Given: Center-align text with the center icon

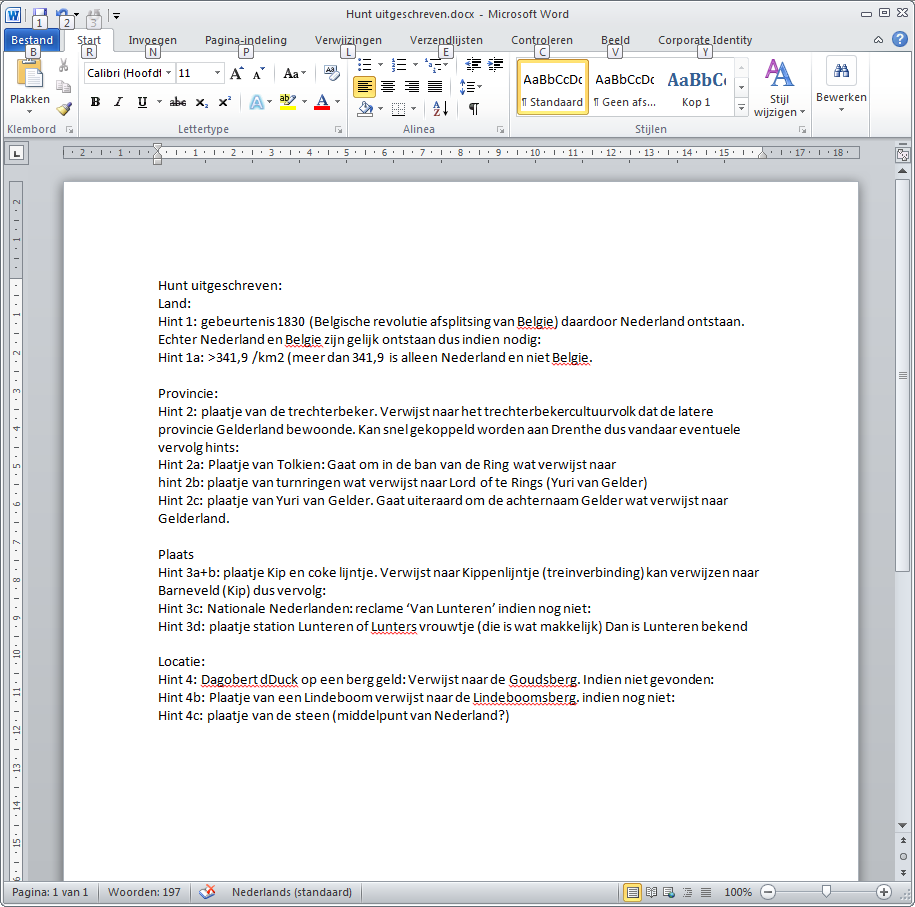Looking at the screenshot, I should tap(388, 88).
